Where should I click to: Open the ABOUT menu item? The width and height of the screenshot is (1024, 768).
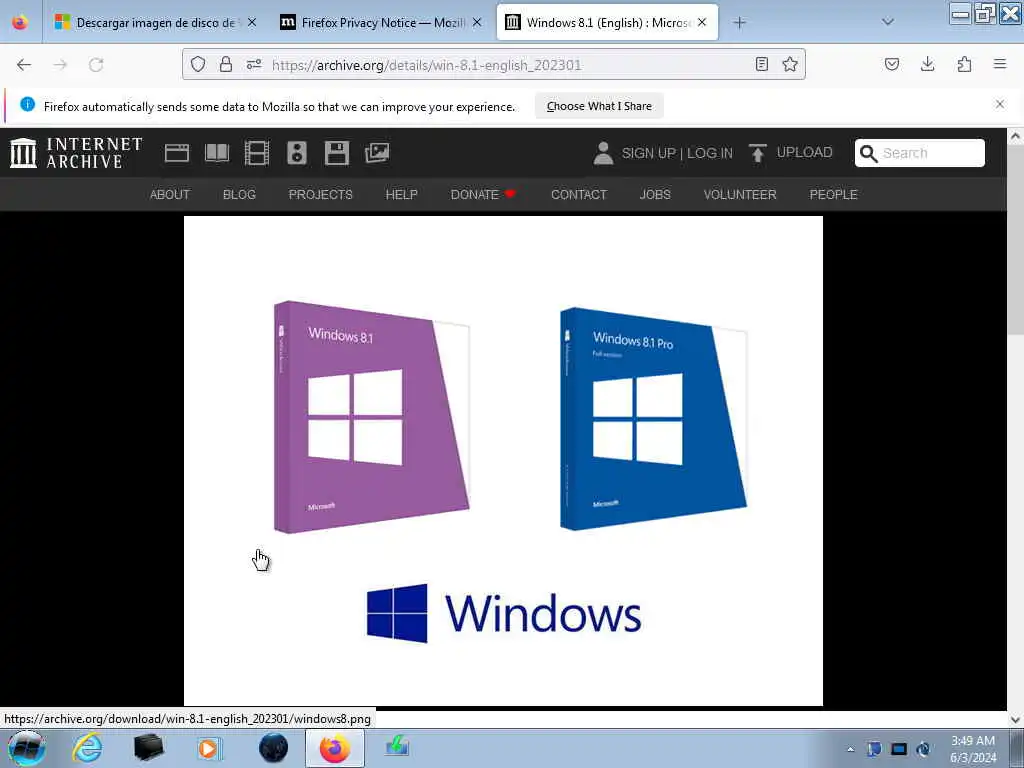click(170, 195)
